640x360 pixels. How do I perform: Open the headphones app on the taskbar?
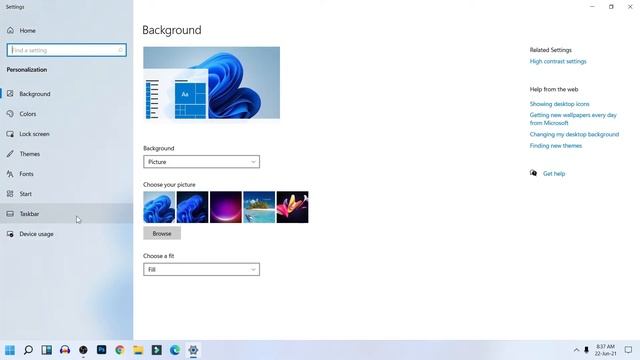click(65, 350)
